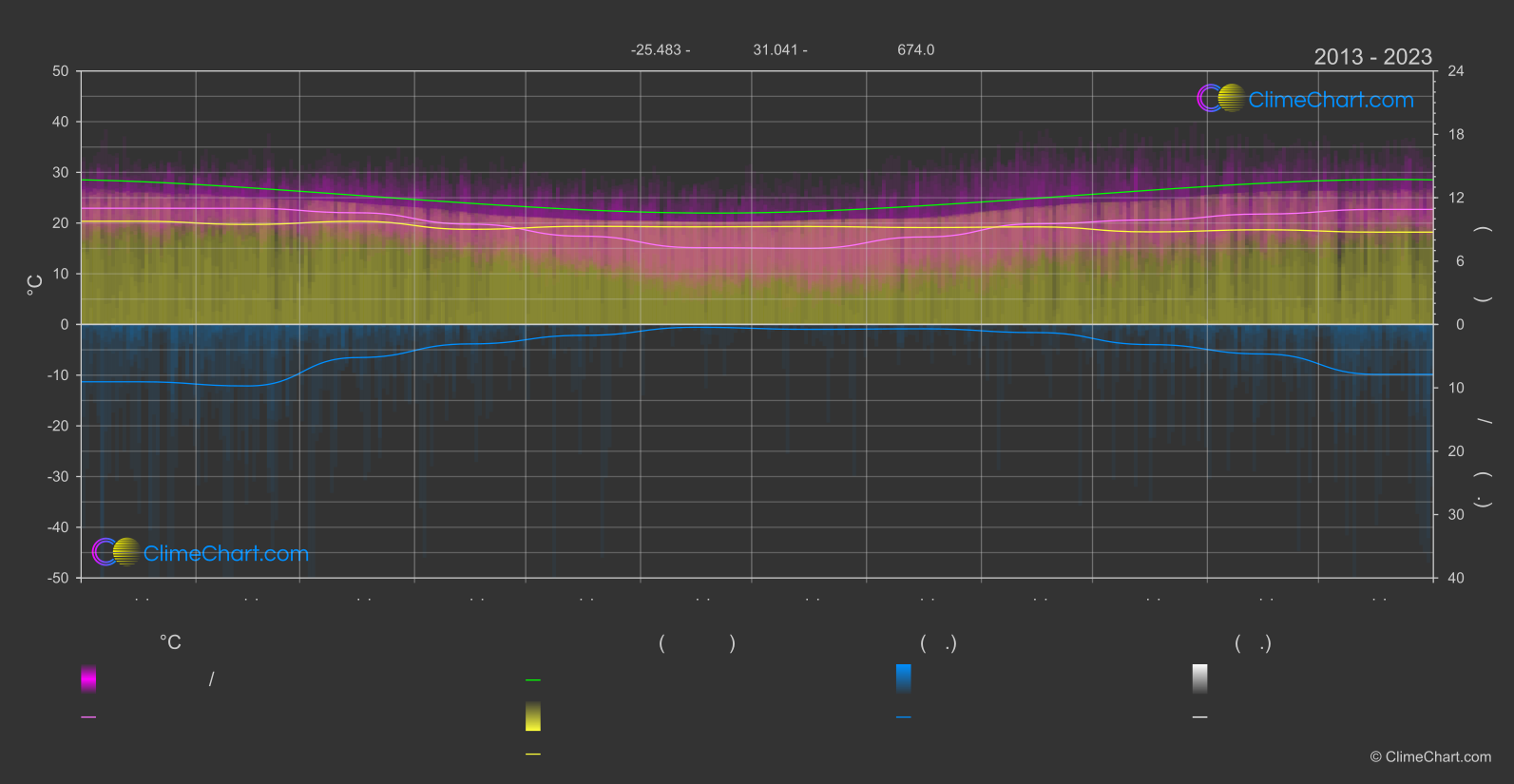The height and width of the screenshot is (784, 1514).
Task: Click the white gradient legend swatch
Action: 1200,679
